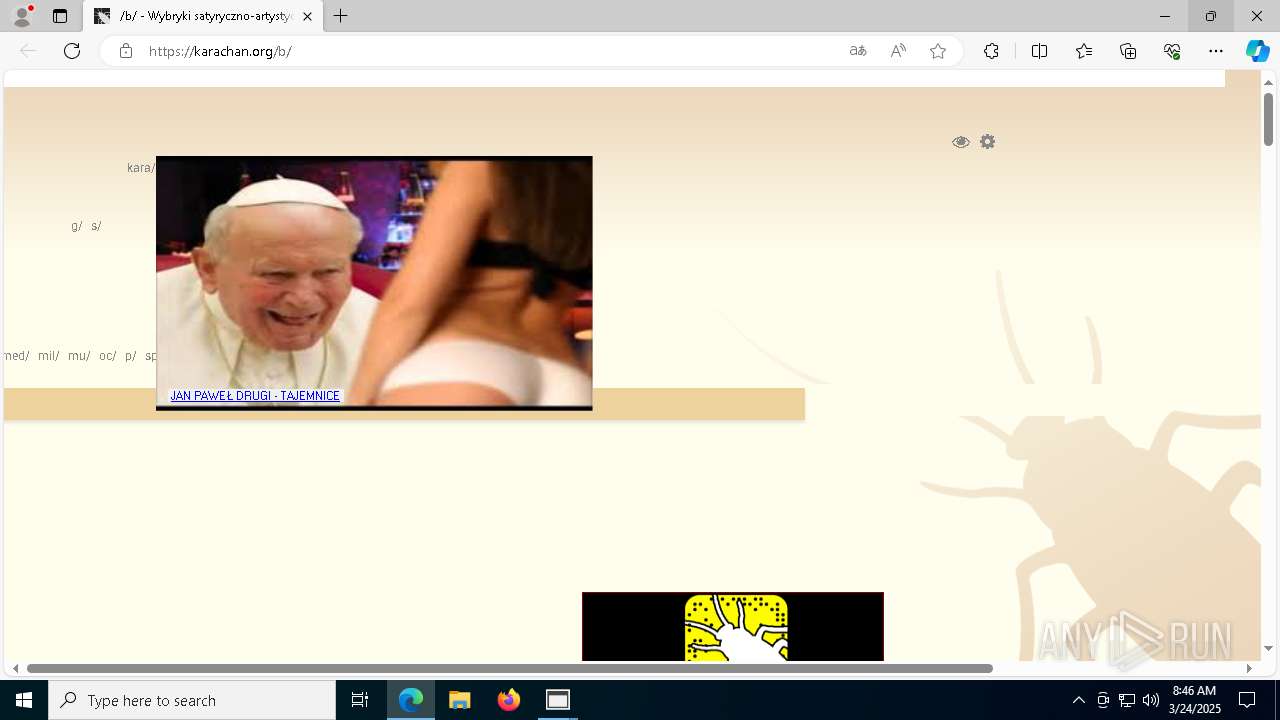The image size is (1280, 720).
Task: Open the network status tray icon
Action: [1127, 700]
